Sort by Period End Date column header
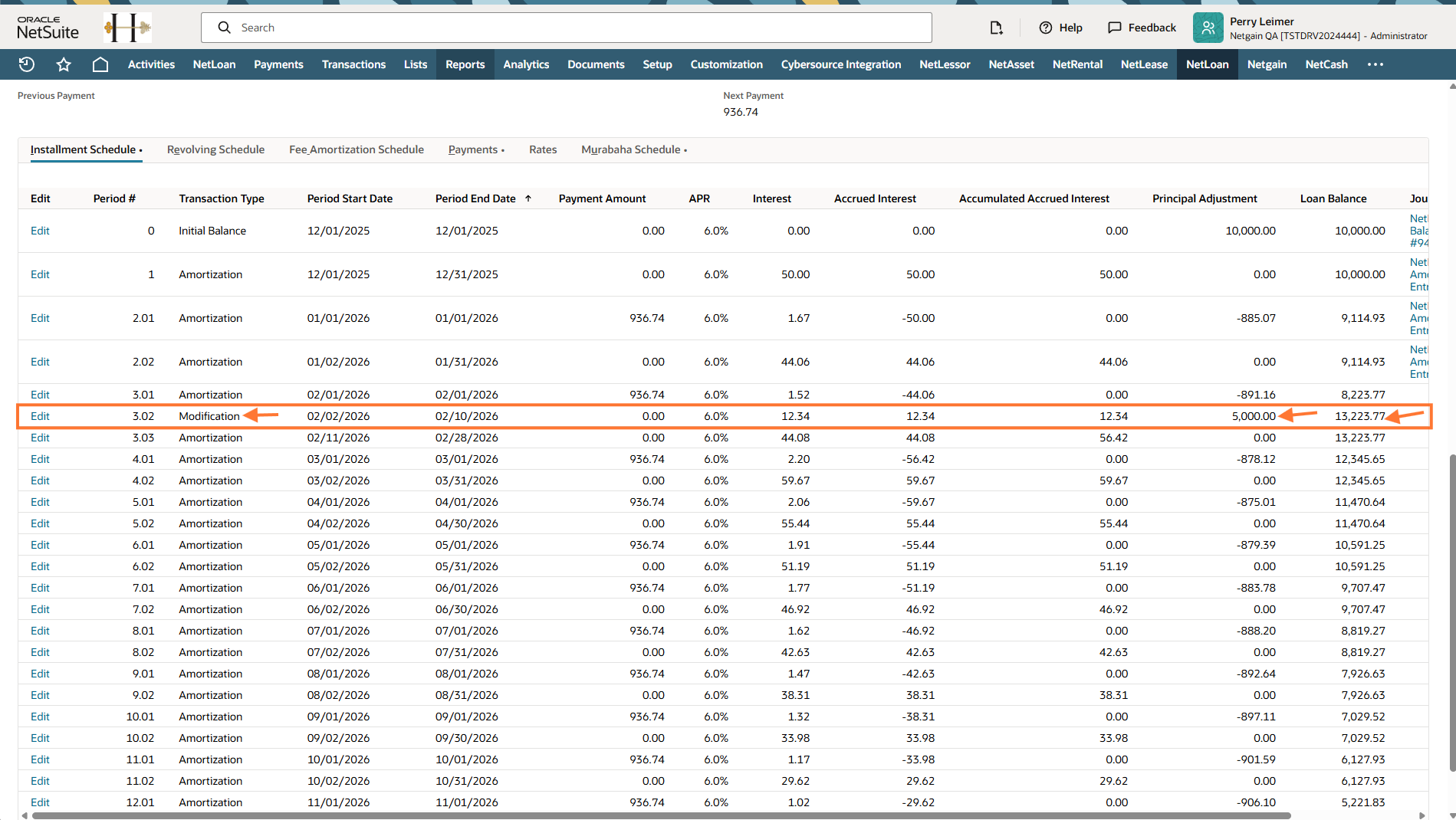This screenshot has height=820, width=1456. pyautogui.click(x=475, y=198)
